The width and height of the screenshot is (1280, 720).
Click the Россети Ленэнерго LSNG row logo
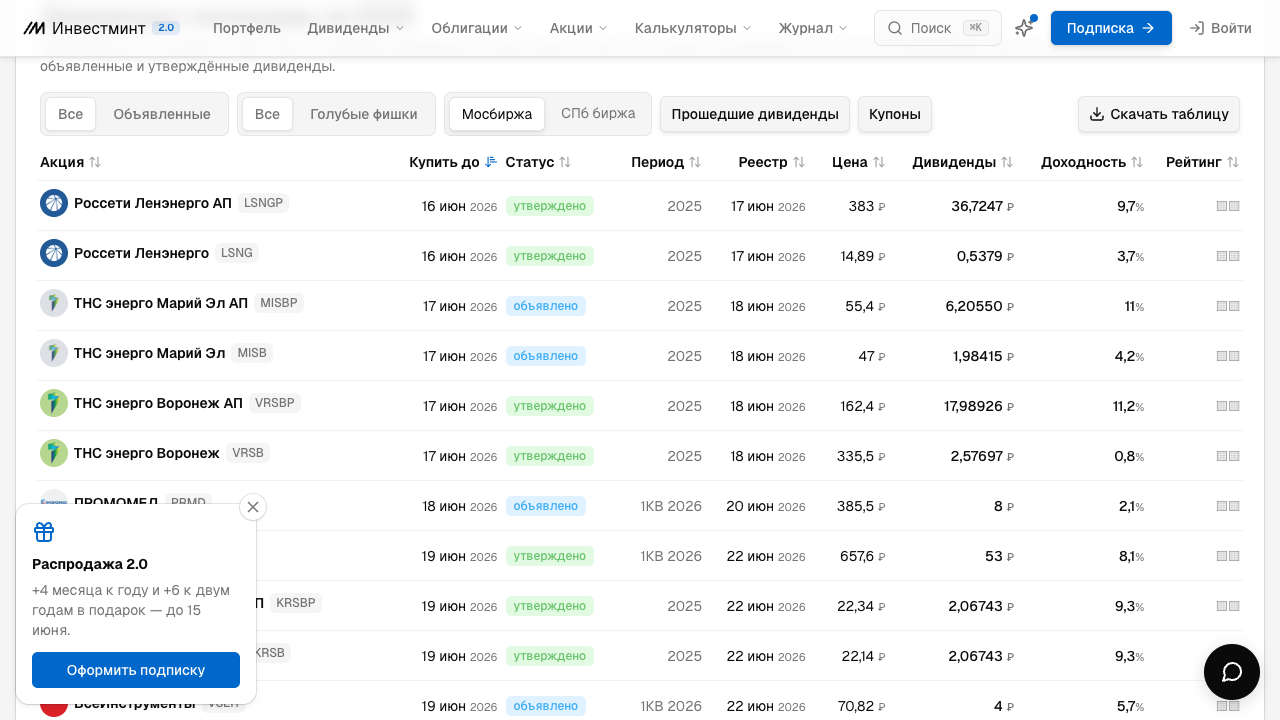(x=54, y=253)
